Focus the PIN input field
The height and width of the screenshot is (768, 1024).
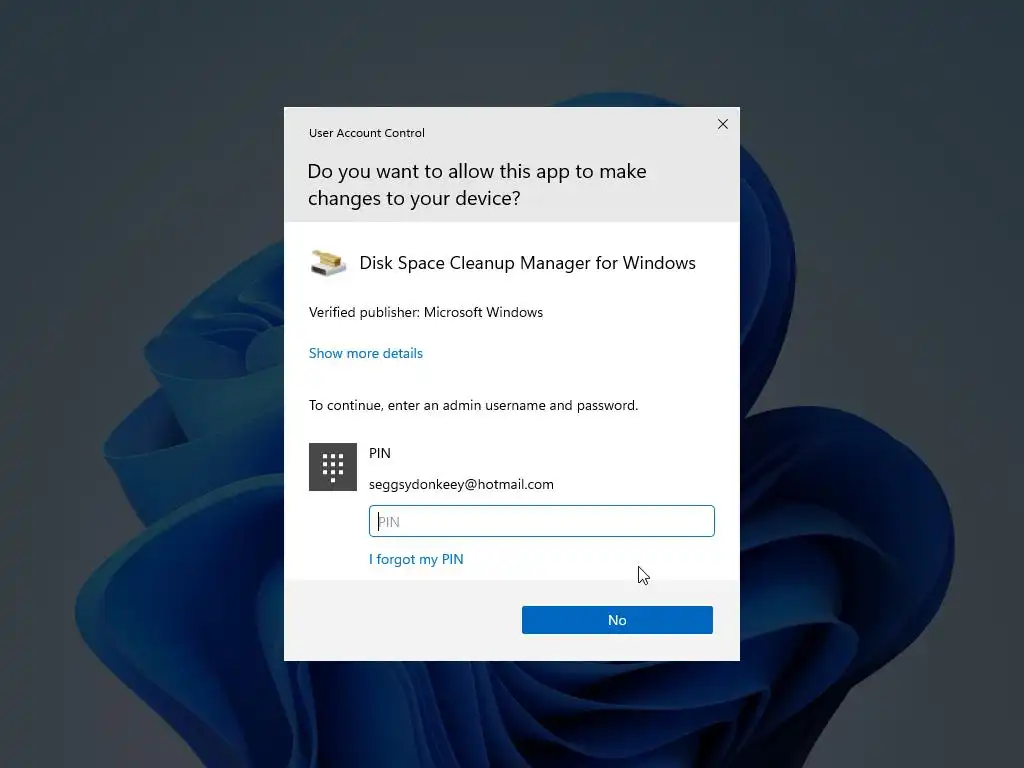541,521
